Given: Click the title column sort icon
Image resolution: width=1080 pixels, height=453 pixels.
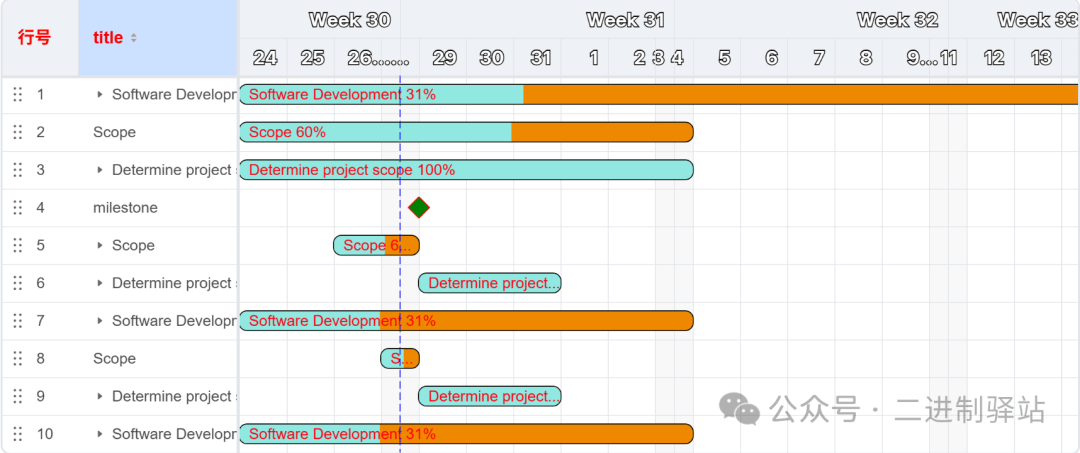Looking at the screenshot, I should pos(134,38).
